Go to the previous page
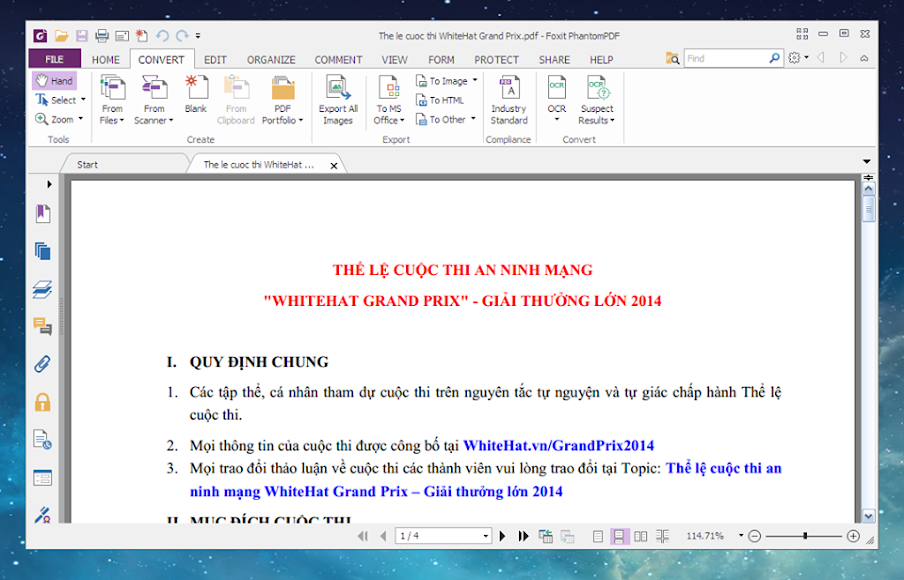 (x=383, y=536)
